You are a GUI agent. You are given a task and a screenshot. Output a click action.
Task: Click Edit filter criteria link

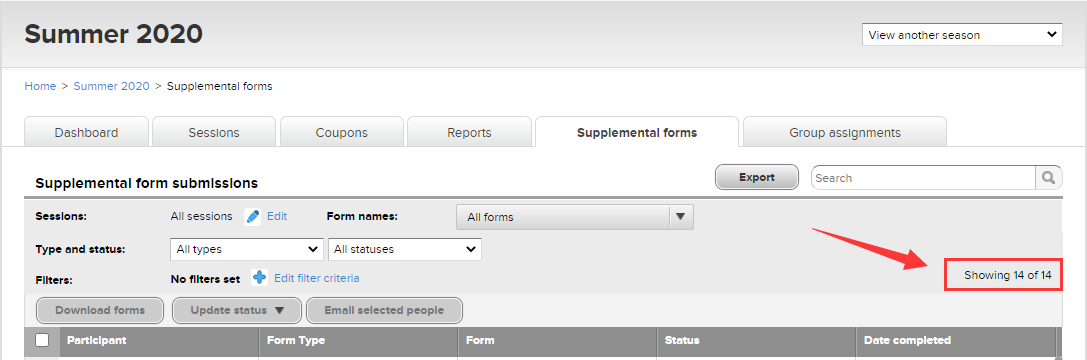pos(317,278)
